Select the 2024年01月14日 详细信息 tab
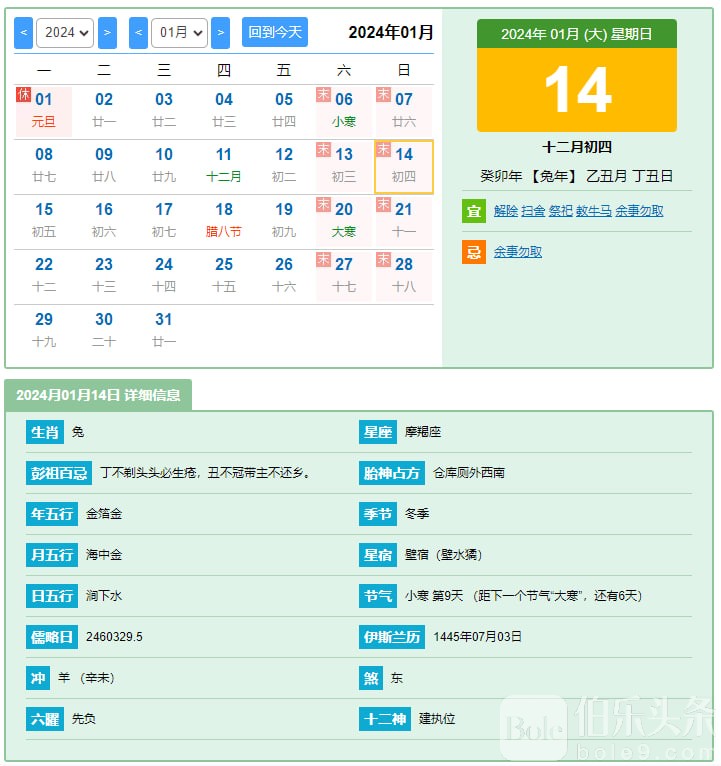This screenshot has height=766, width=721. tap(98, 395)
